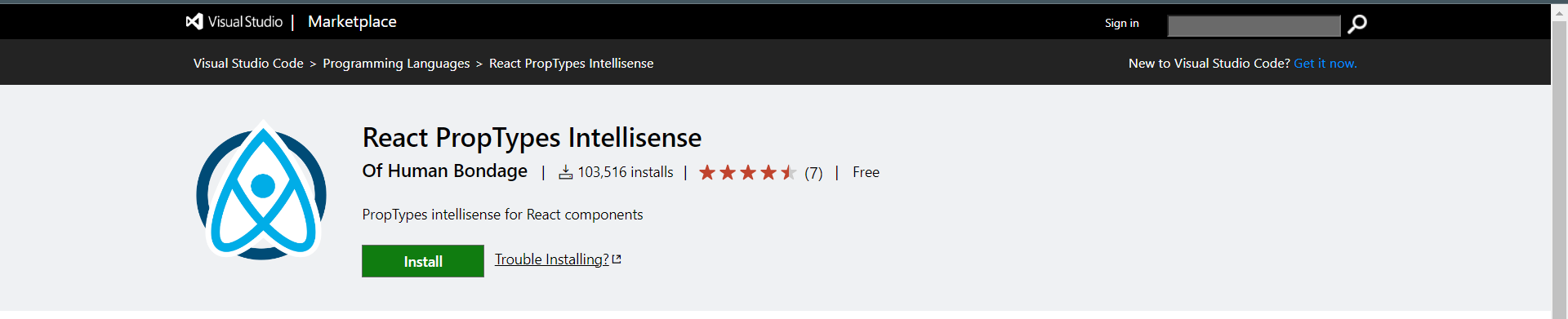This screenshot has height=319, width=1568.
Task: Click the Visual Studio text logo
Action: pos(245,22)
